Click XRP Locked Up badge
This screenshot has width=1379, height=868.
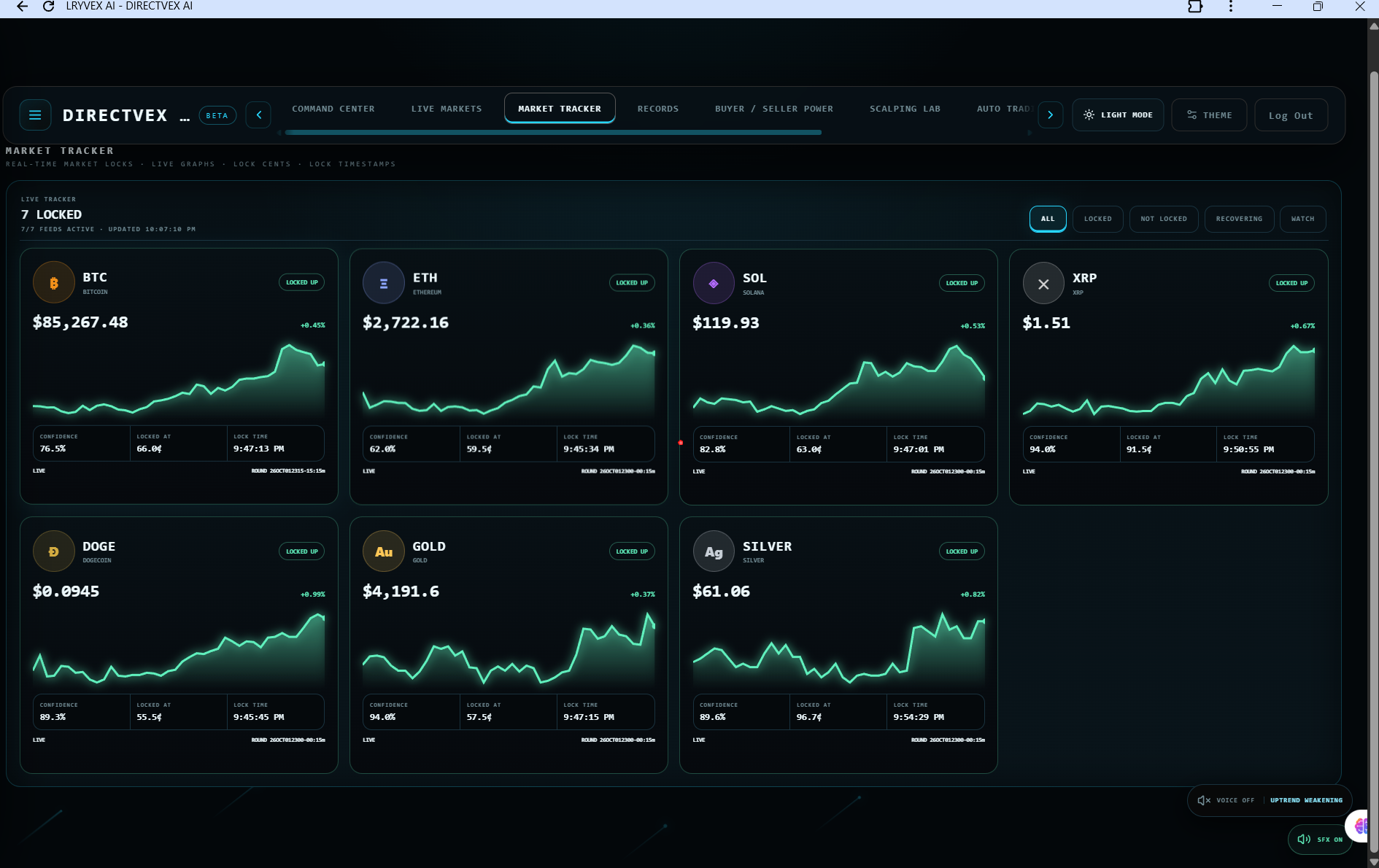coord(1291,283)
